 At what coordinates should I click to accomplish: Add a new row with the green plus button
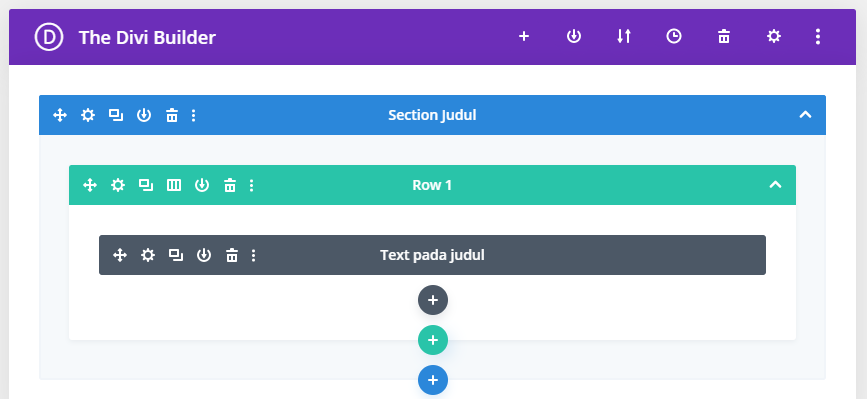(x=433, y=340)
